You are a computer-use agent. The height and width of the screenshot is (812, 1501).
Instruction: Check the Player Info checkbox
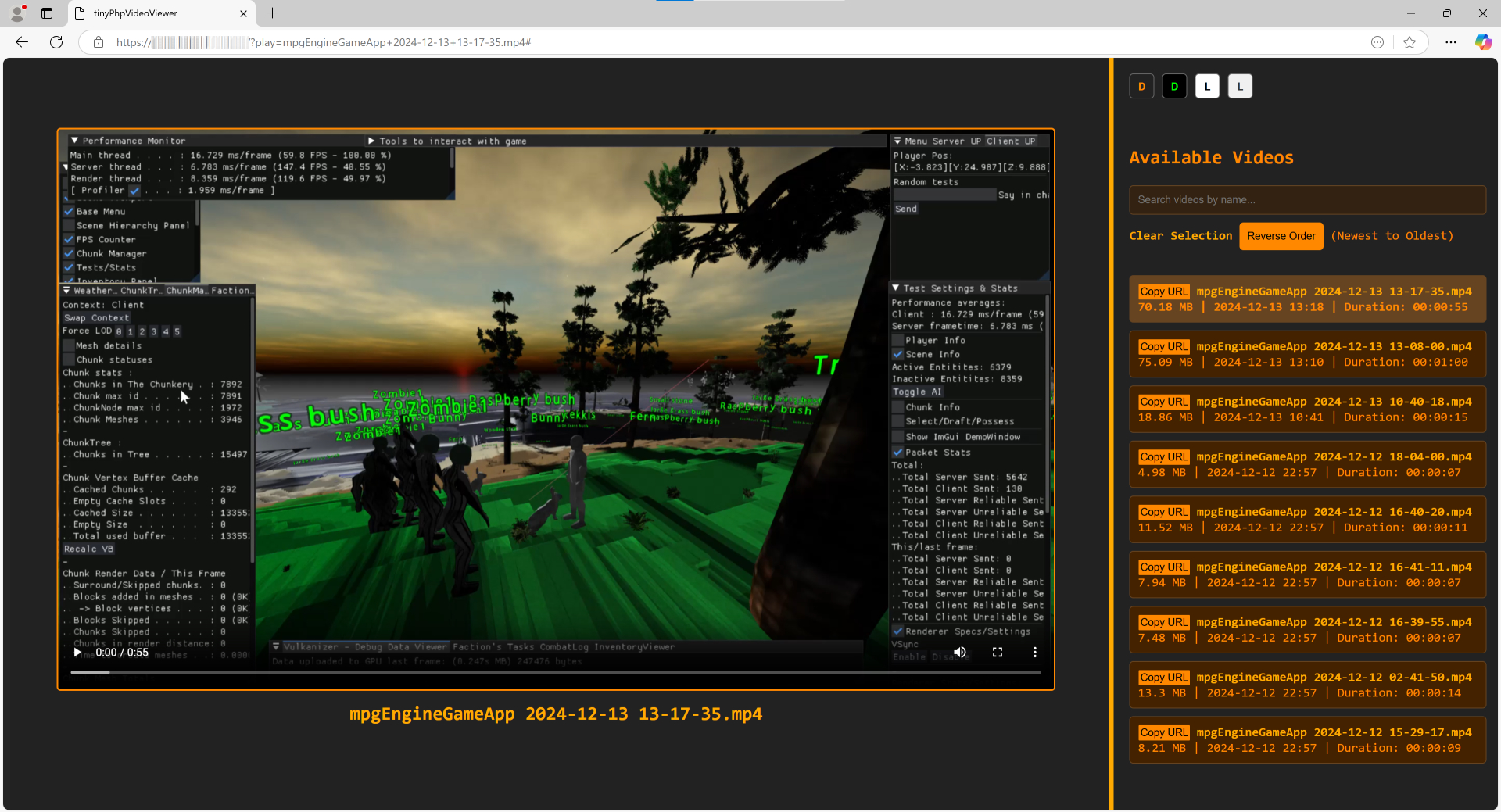tap(897, 340)
